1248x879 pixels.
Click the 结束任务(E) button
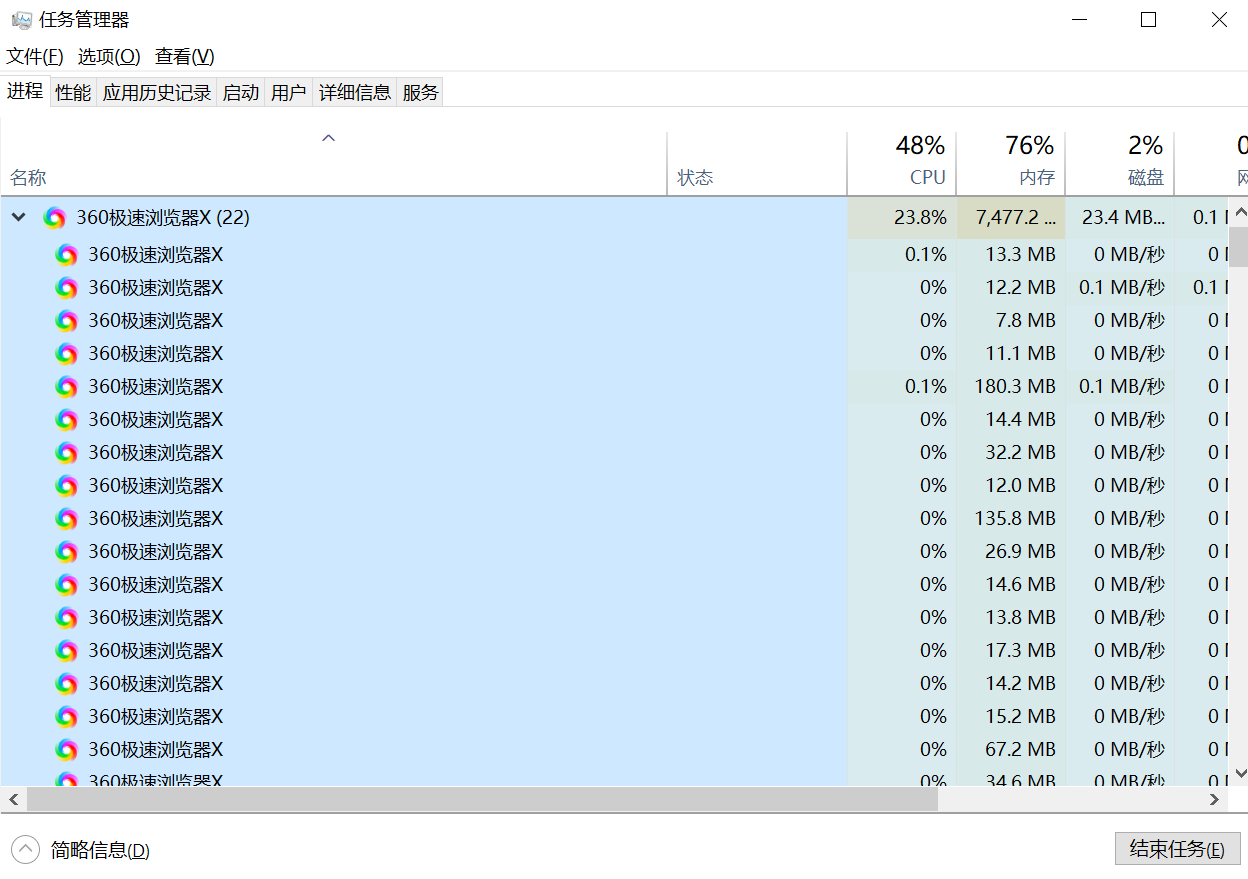click(x=1177, y=849)
